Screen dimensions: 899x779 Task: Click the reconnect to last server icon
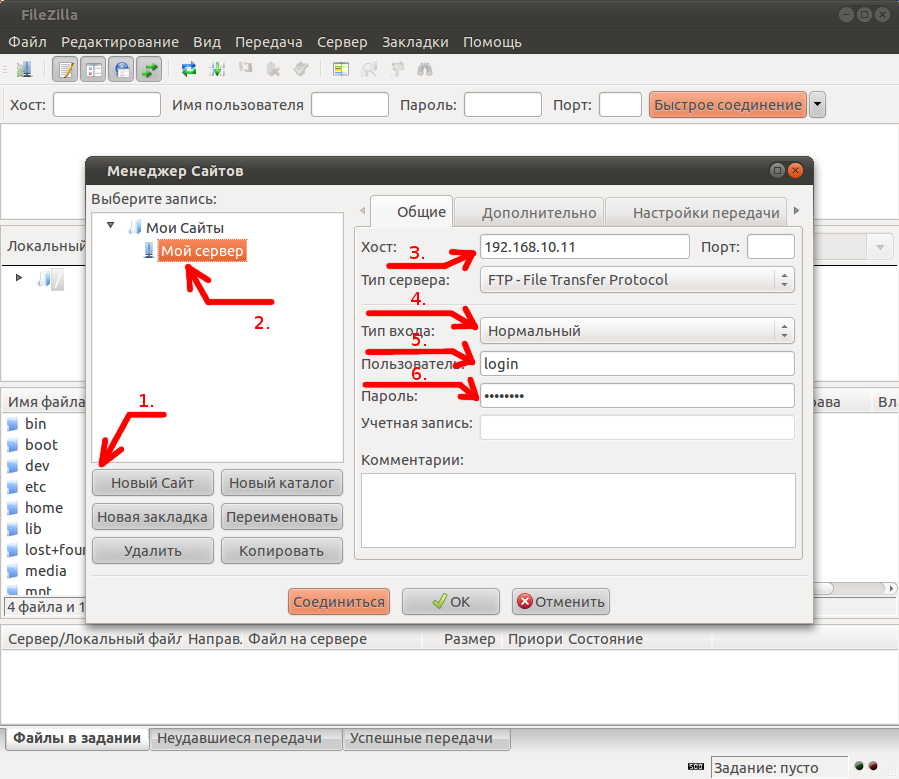point(301,70)
